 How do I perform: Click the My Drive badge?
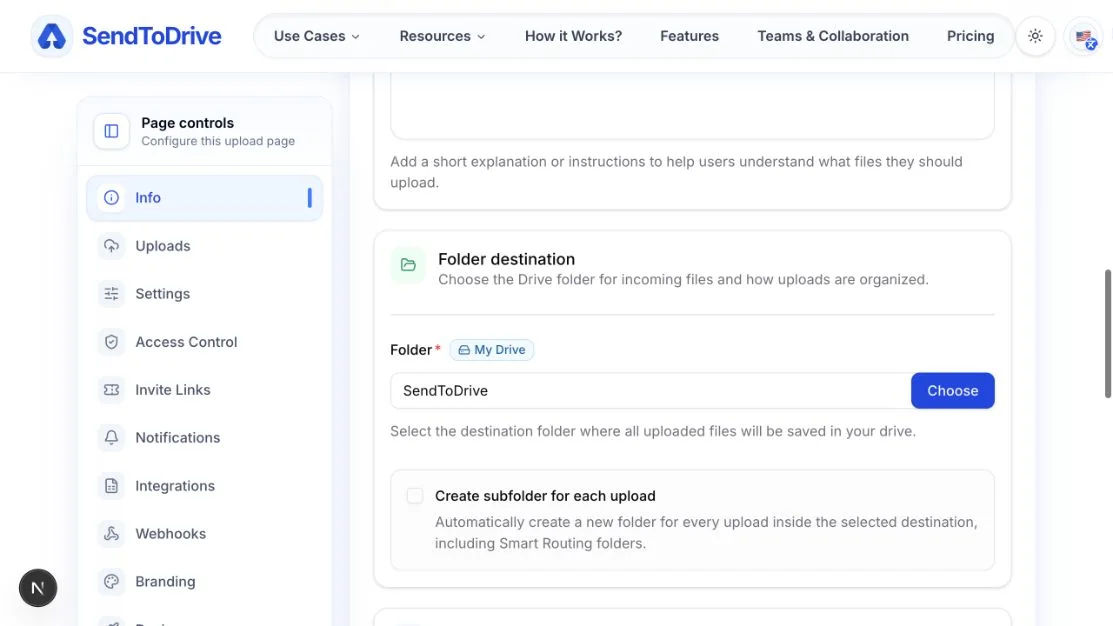pos(491,350)
